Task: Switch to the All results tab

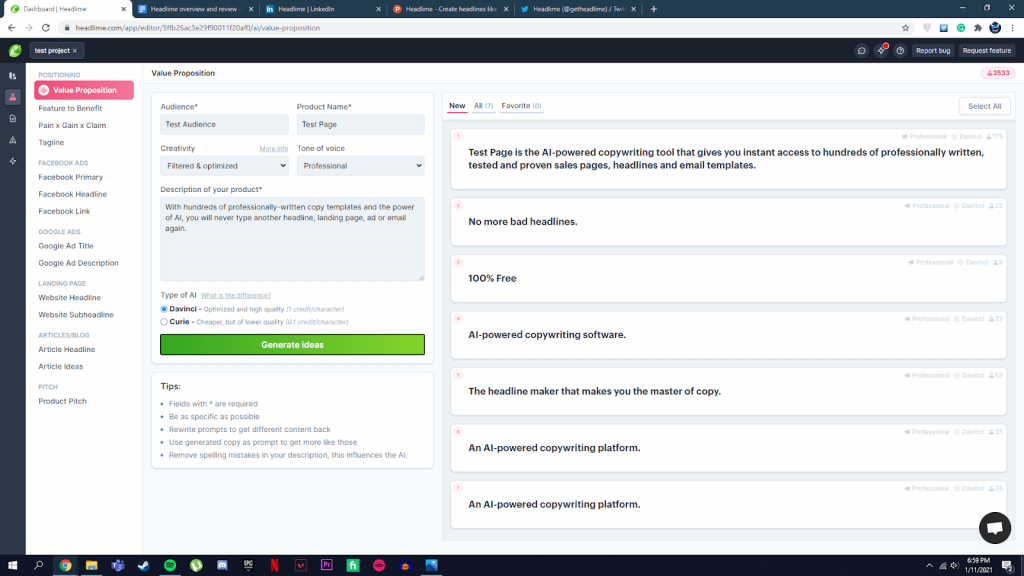Action: pyautogui.click(x=483, y=106)
